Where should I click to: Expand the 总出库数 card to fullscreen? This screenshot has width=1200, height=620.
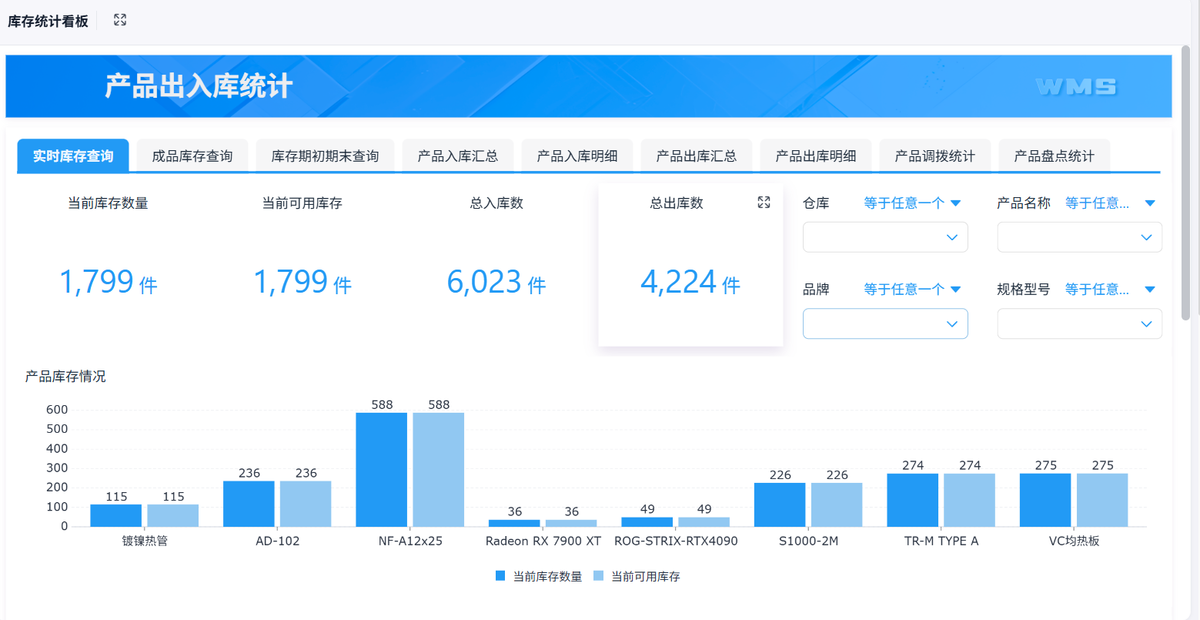(x=764, y=203)
